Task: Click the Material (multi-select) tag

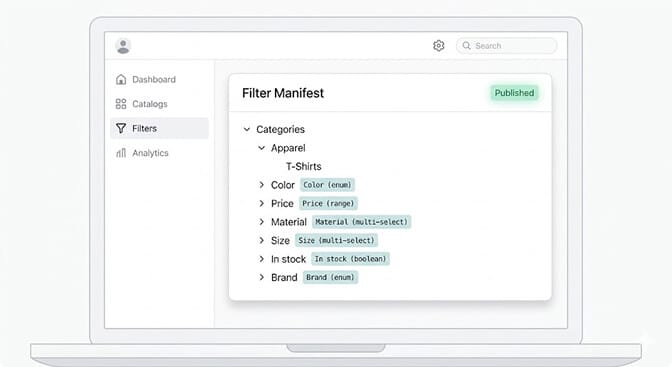Action: [361, 222]
